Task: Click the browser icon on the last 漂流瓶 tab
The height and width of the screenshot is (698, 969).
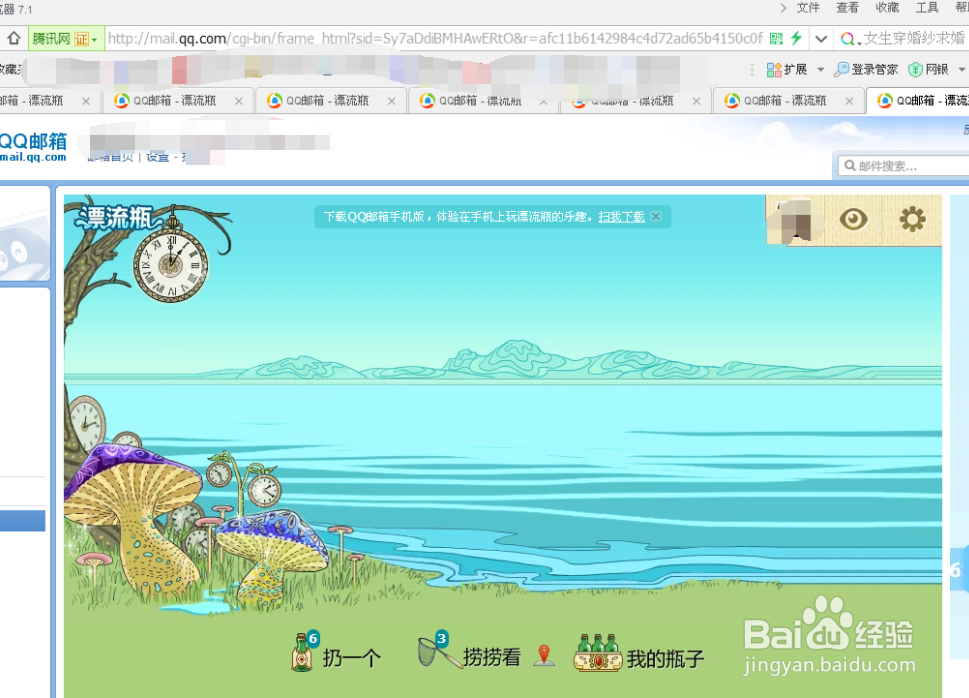Action: [885, 101]
